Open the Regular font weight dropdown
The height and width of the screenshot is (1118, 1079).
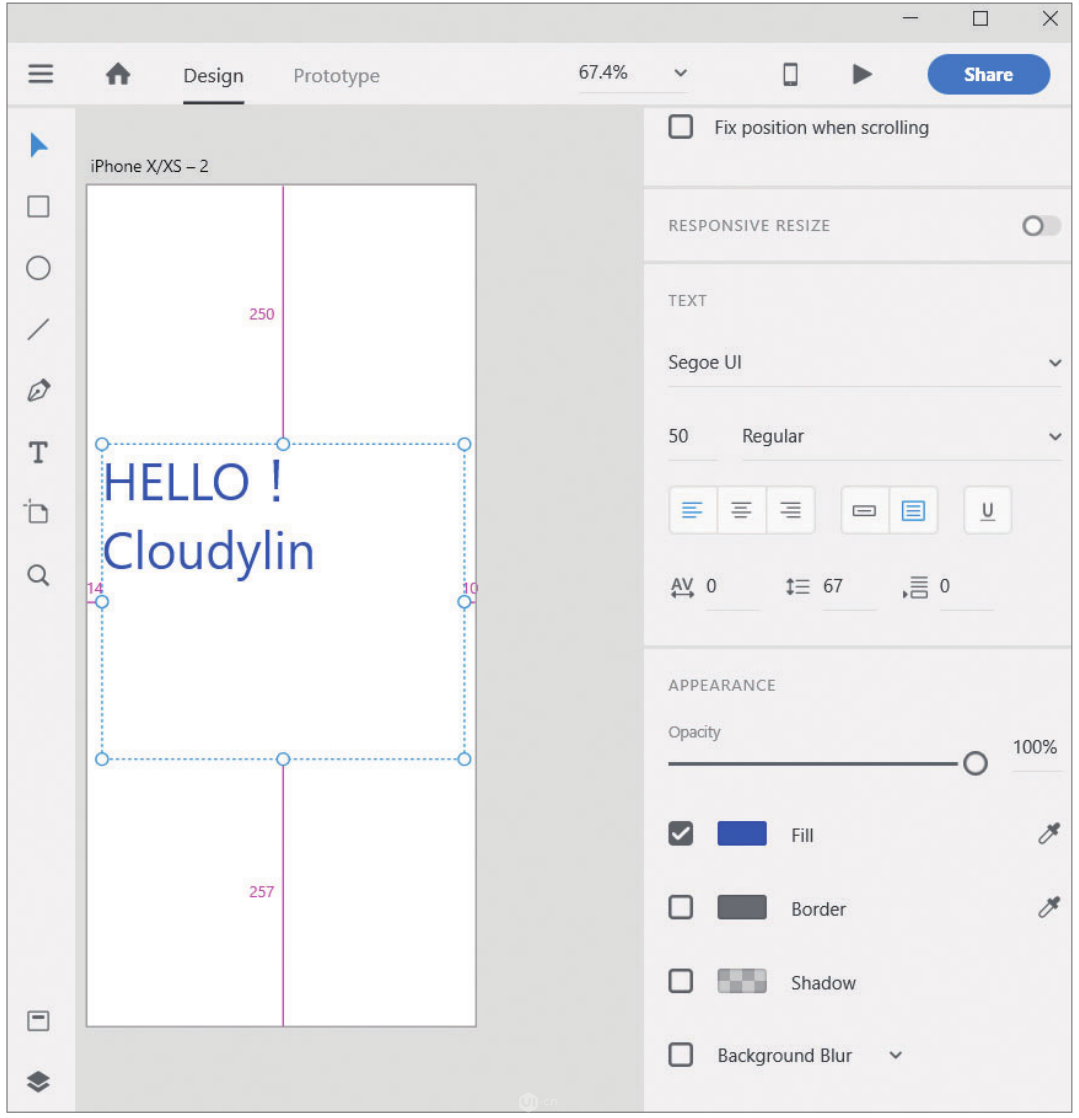click(x=900, y=437)
